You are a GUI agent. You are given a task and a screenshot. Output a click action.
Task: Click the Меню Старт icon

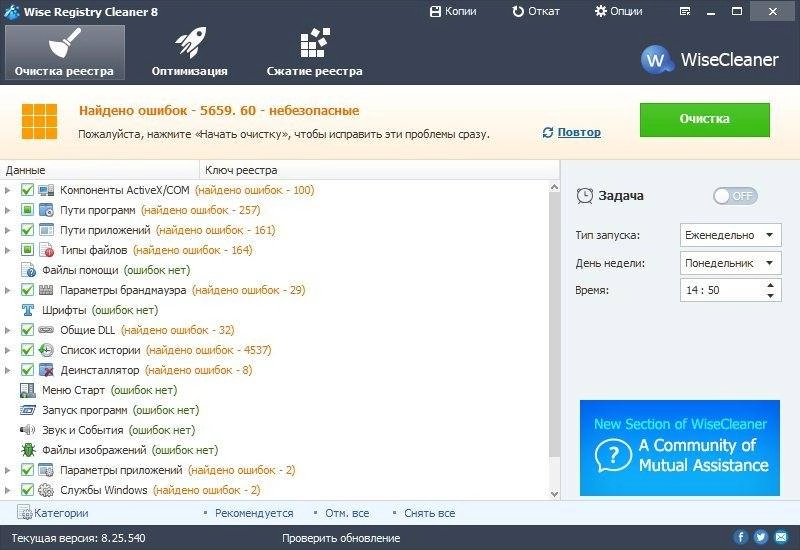tap(28, 390)
